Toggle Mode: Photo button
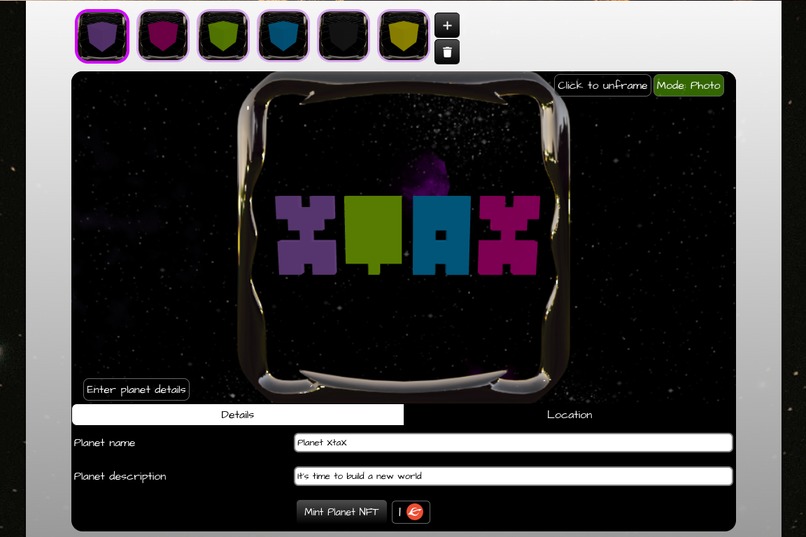Viewport: 806px width, 537px height. point(688,85)
